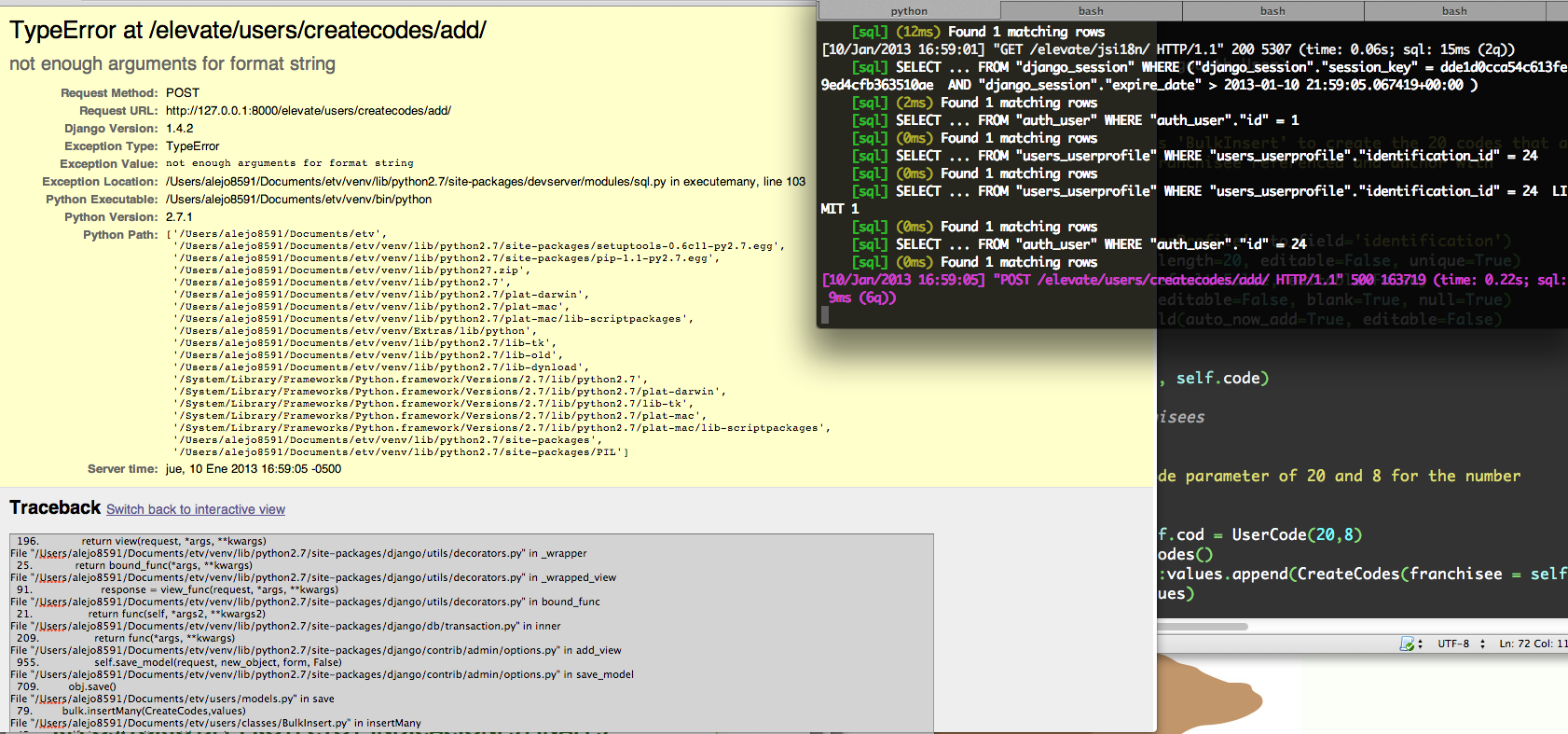1568x734 pixels.
Task: Click the Python Executable path value
Action: [x=299, y=199]
